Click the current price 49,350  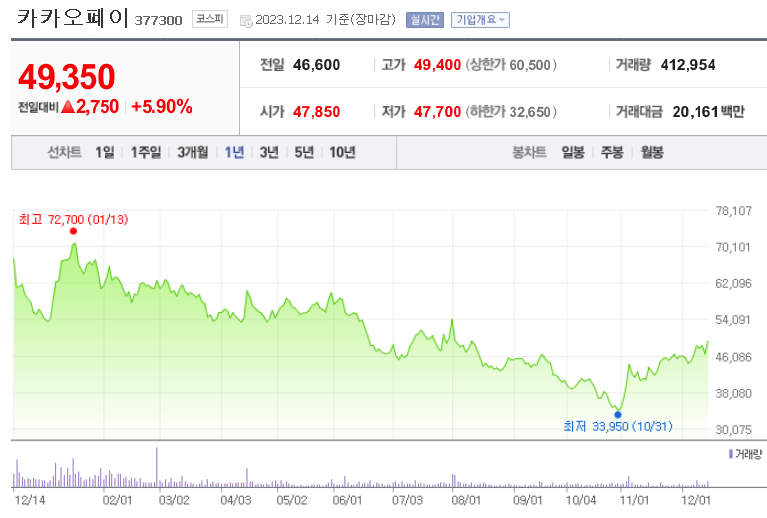coord(67,77)
